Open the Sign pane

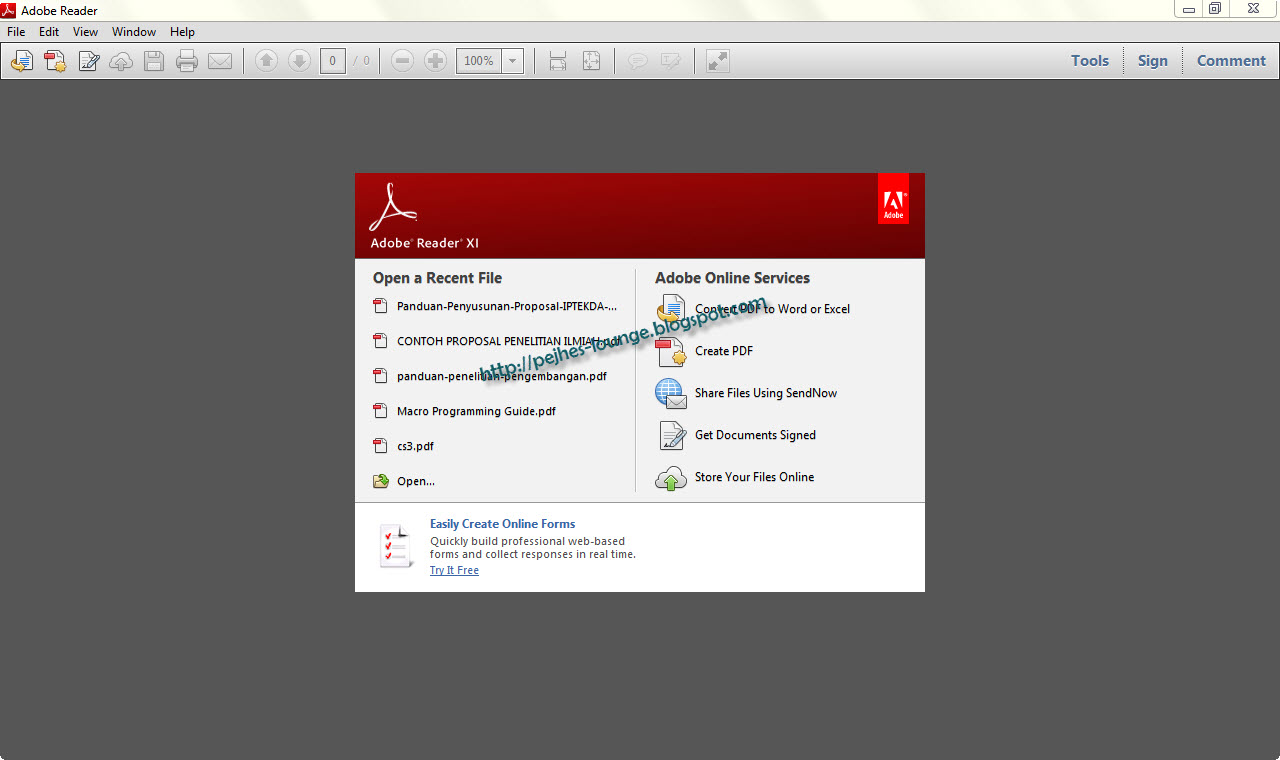click(x=1153, y=61)
